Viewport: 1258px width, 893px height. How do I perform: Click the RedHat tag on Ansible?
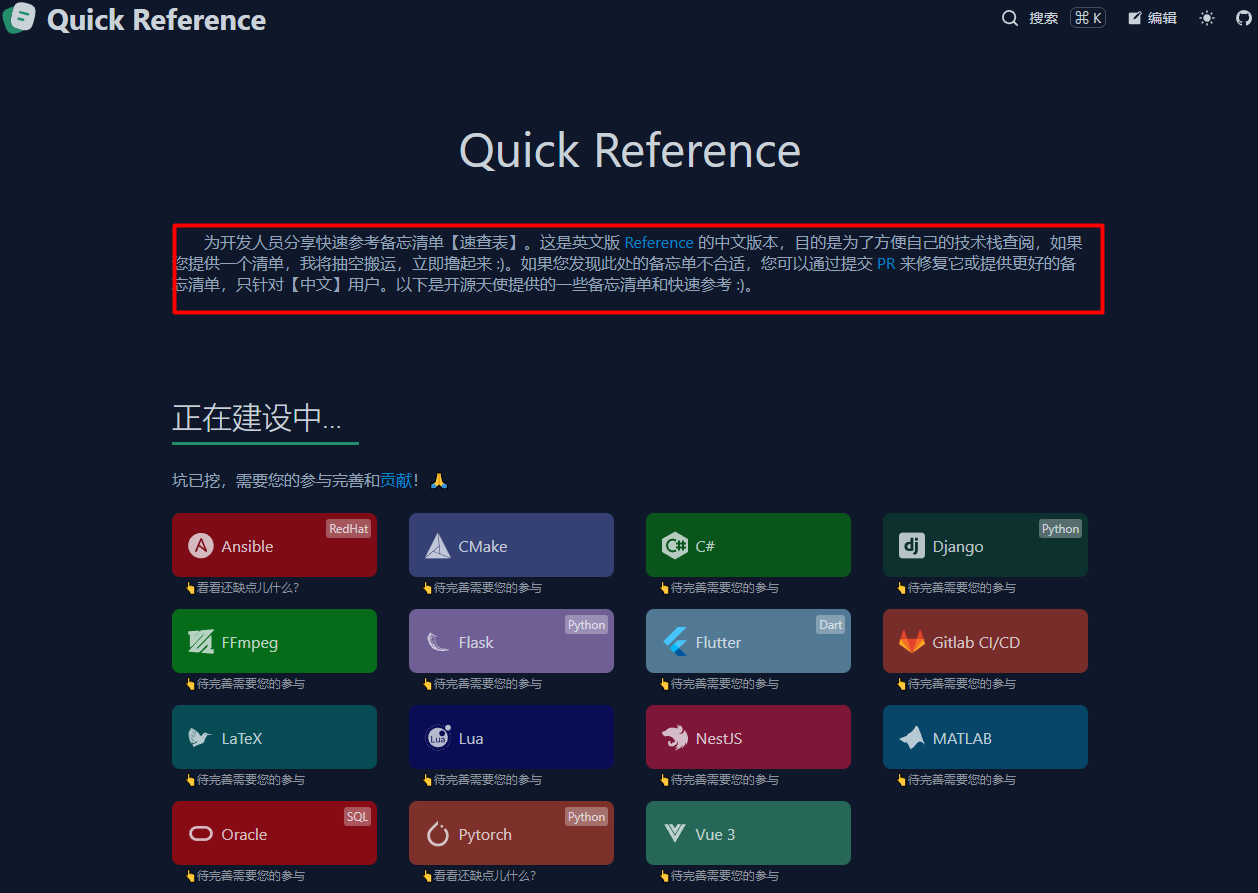(348, 529)
